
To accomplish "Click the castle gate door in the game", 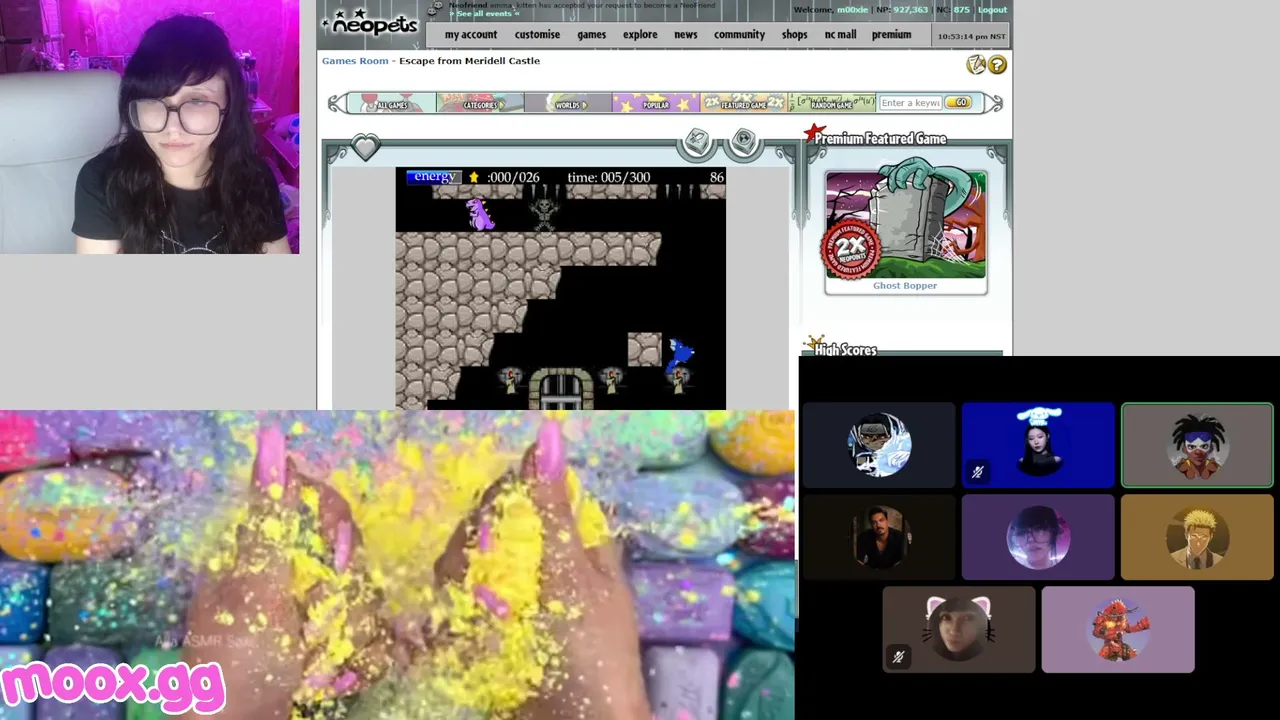I will tap(561, 388).
